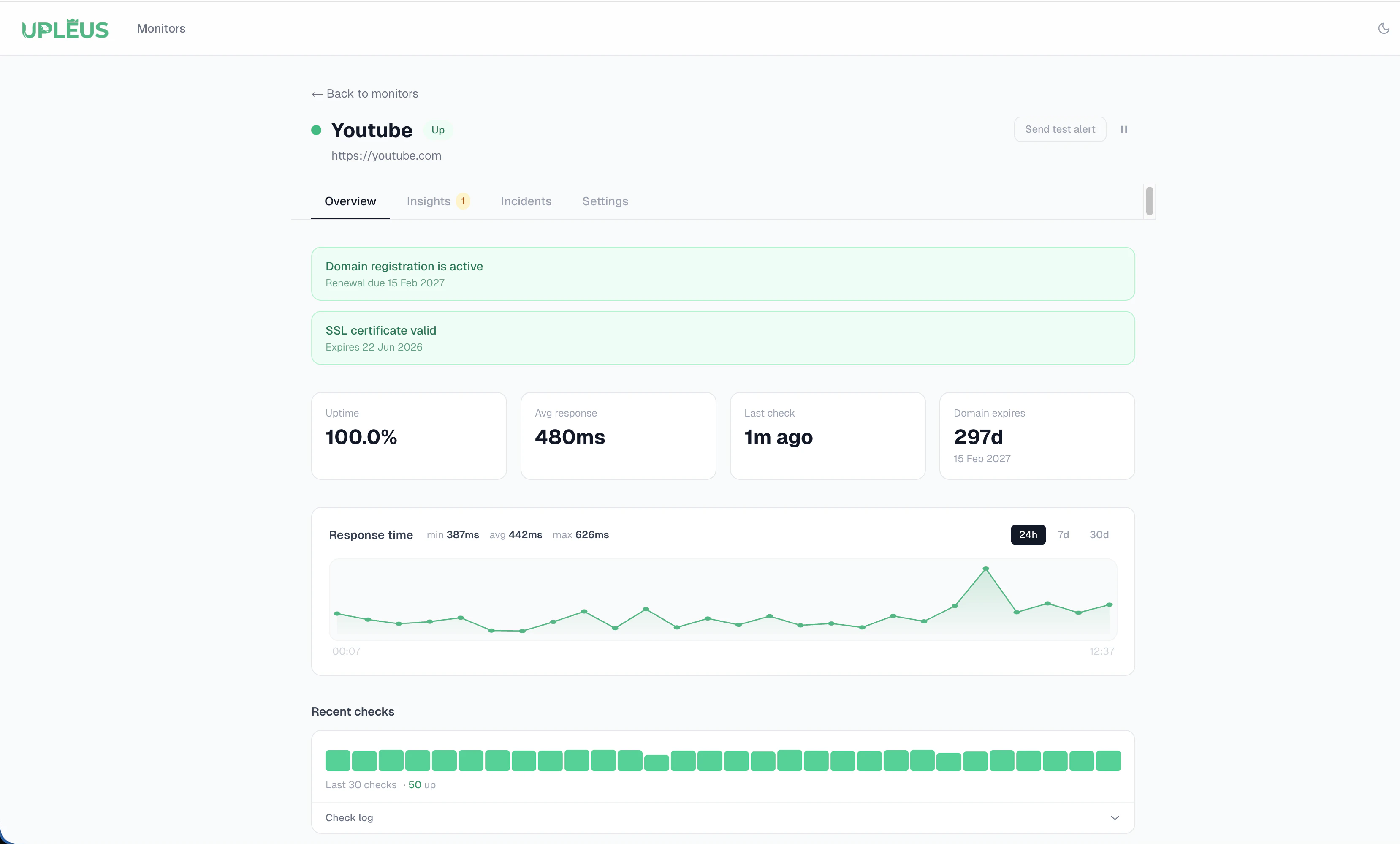Click the last recent check bar

1108,760
